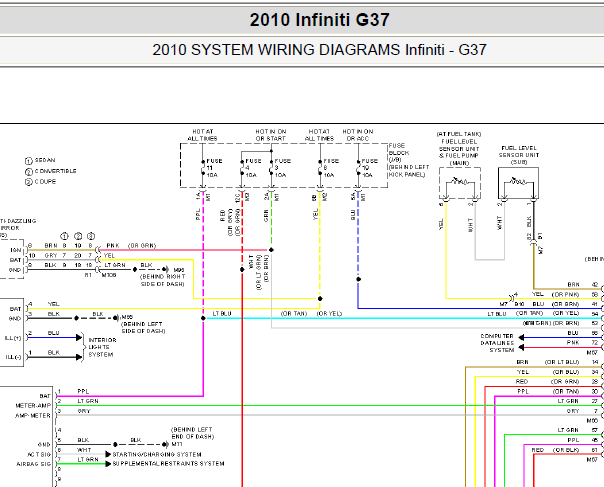Click the "HOT IN ON OR START" heading
Screen dimensions: 604x487
(271, 135)
